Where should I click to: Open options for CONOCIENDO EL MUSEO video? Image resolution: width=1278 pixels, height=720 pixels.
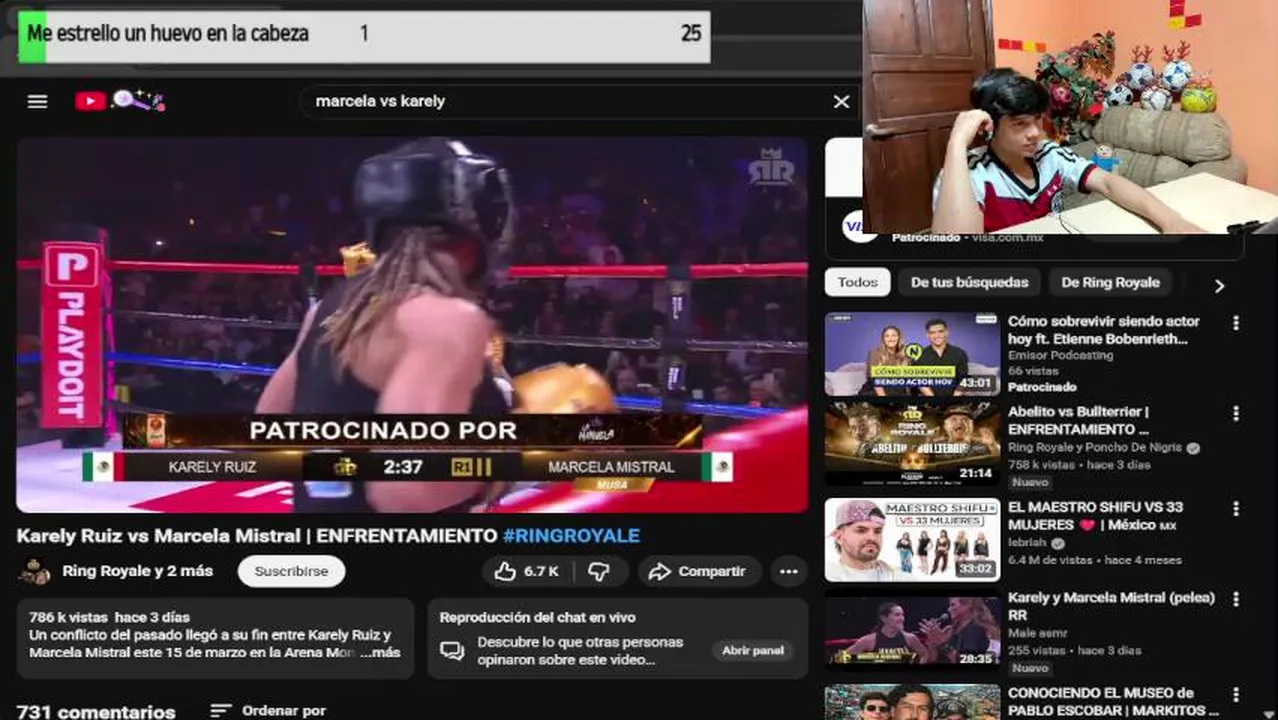click(x=1236, y=694)
